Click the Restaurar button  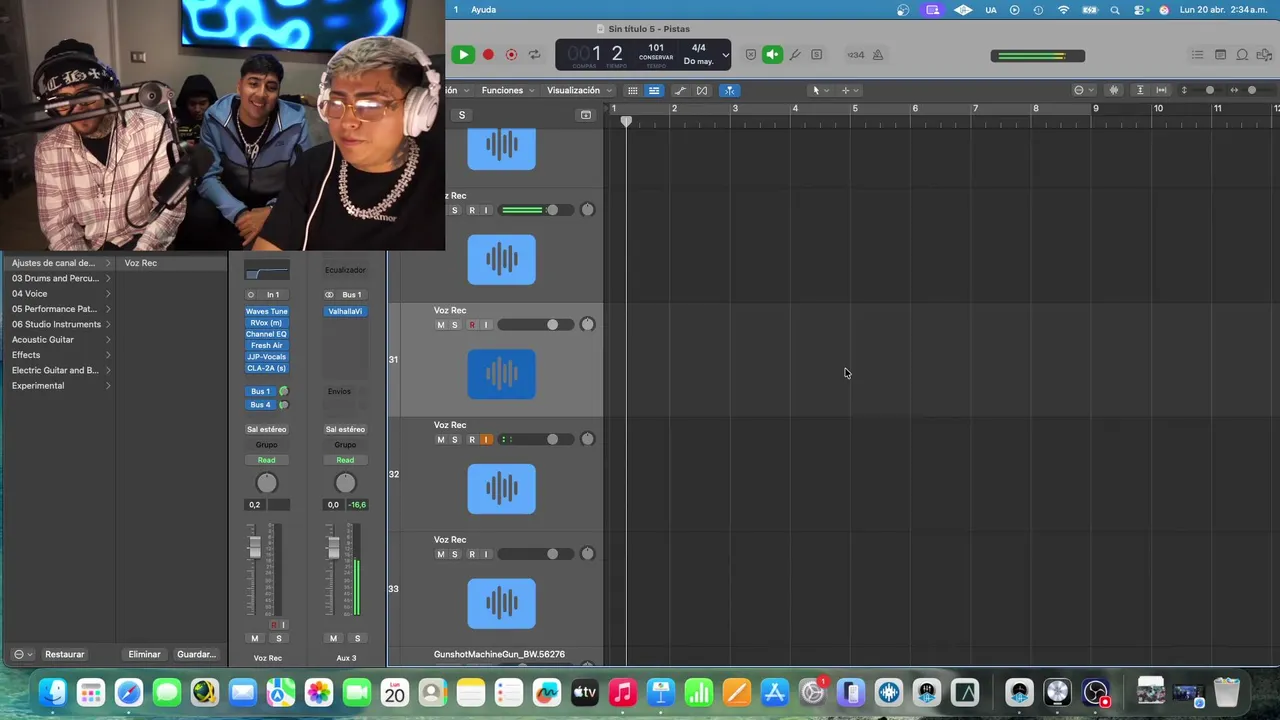(x=64, y=654)
